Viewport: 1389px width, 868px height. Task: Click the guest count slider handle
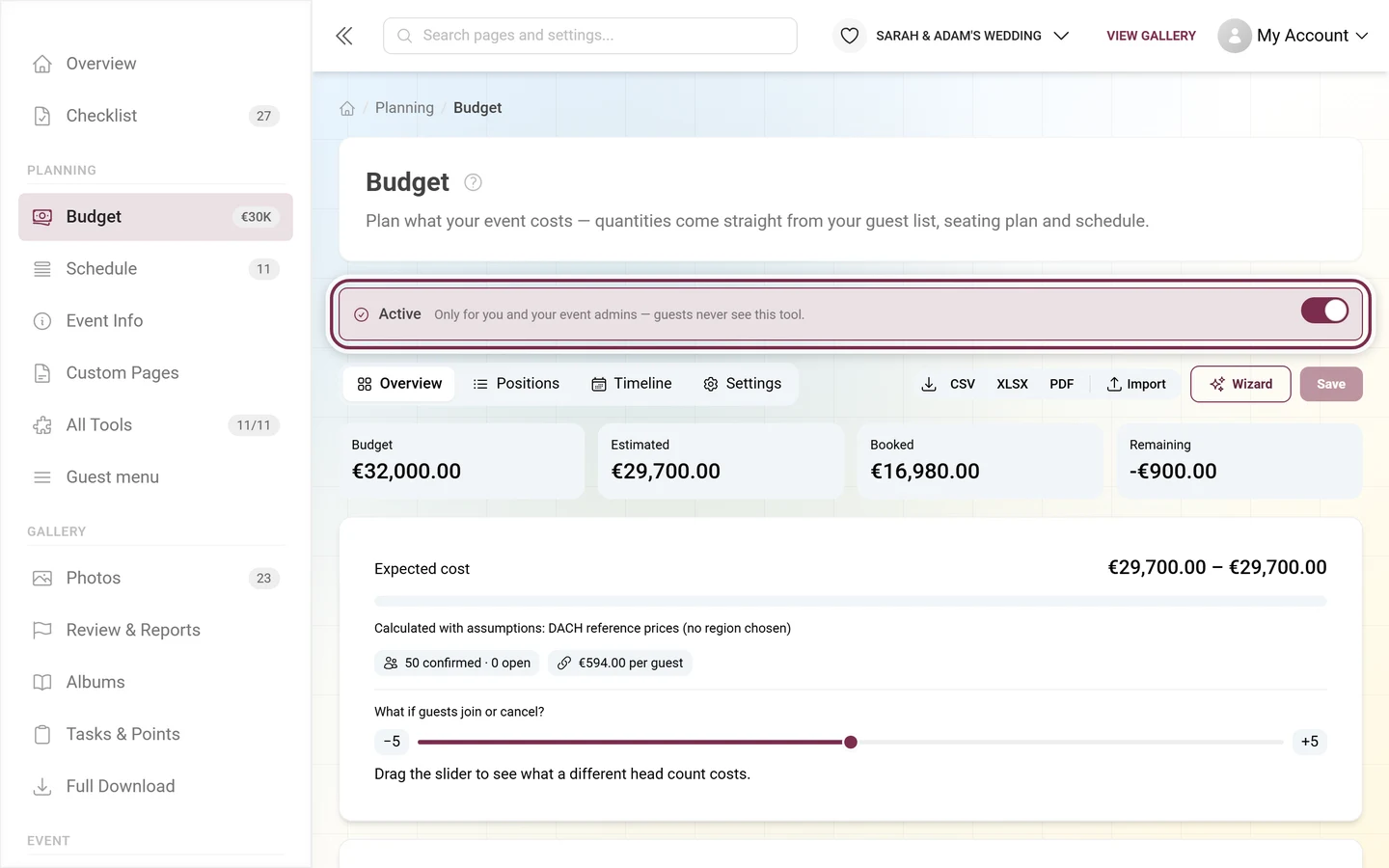coord(851,743)
